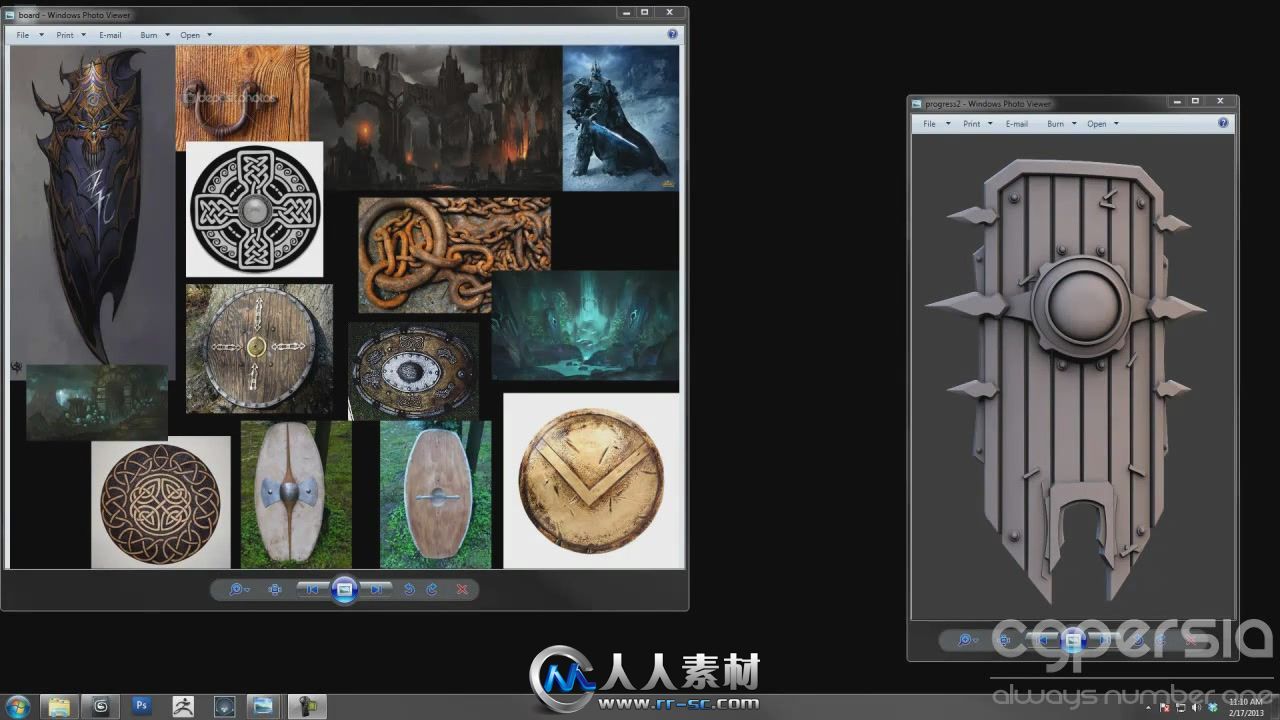
Task: Click the board window title bar text
Action: [75, 15]
